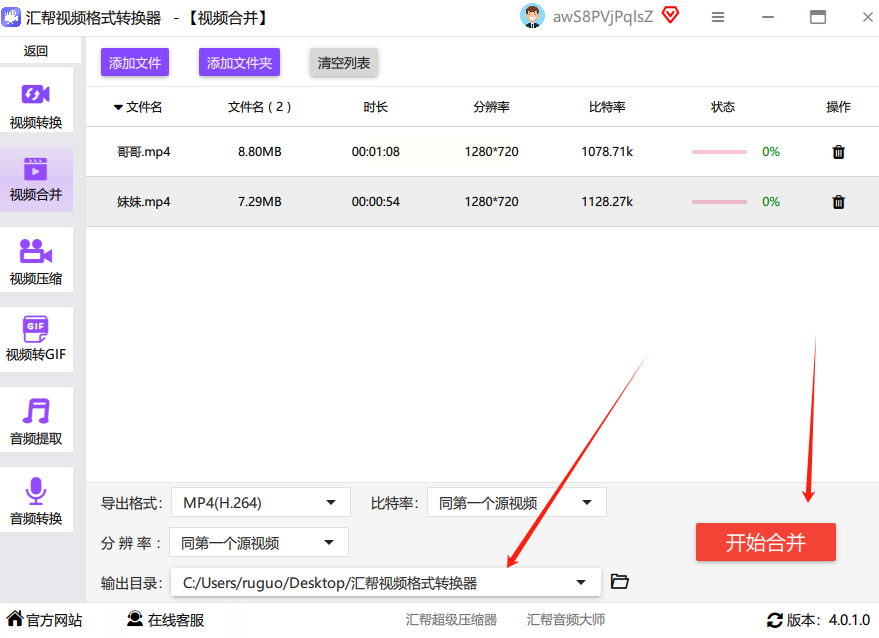Click the 操作 column header

click(838, 107)
